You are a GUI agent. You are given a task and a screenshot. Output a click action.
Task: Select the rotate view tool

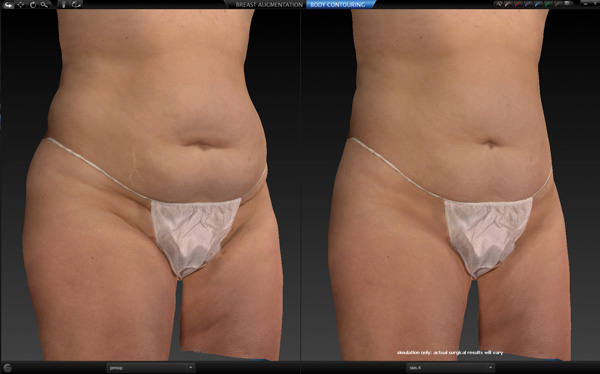(x=33, y=5)
